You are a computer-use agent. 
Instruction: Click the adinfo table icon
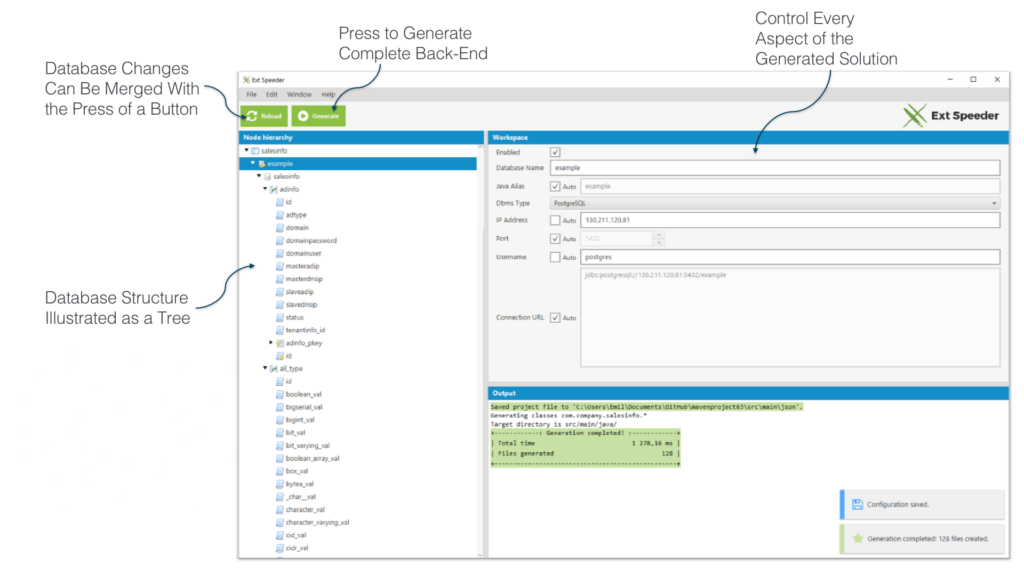point(274,189)
